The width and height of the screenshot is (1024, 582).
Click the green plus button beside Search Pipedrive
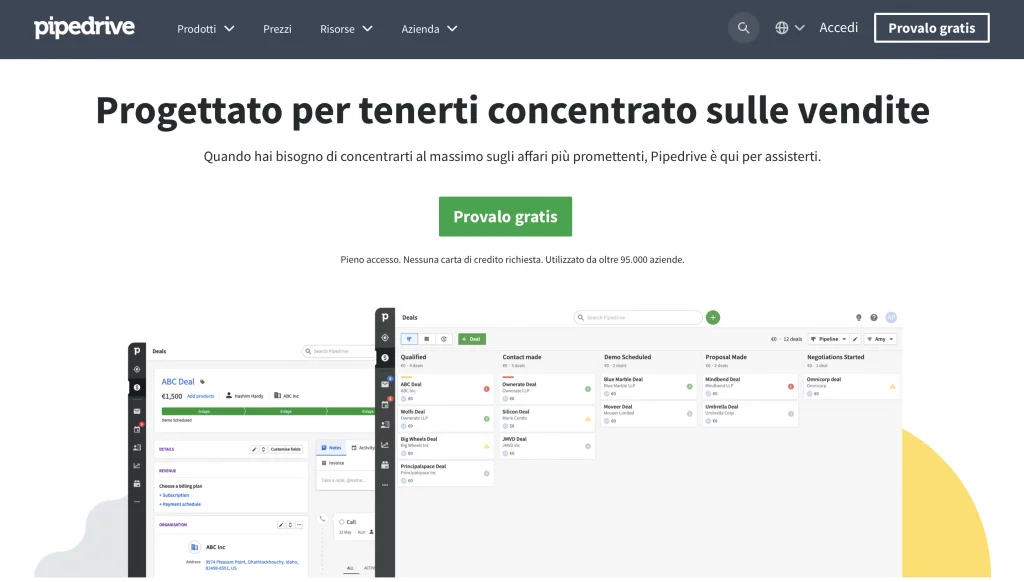(713, 317)
